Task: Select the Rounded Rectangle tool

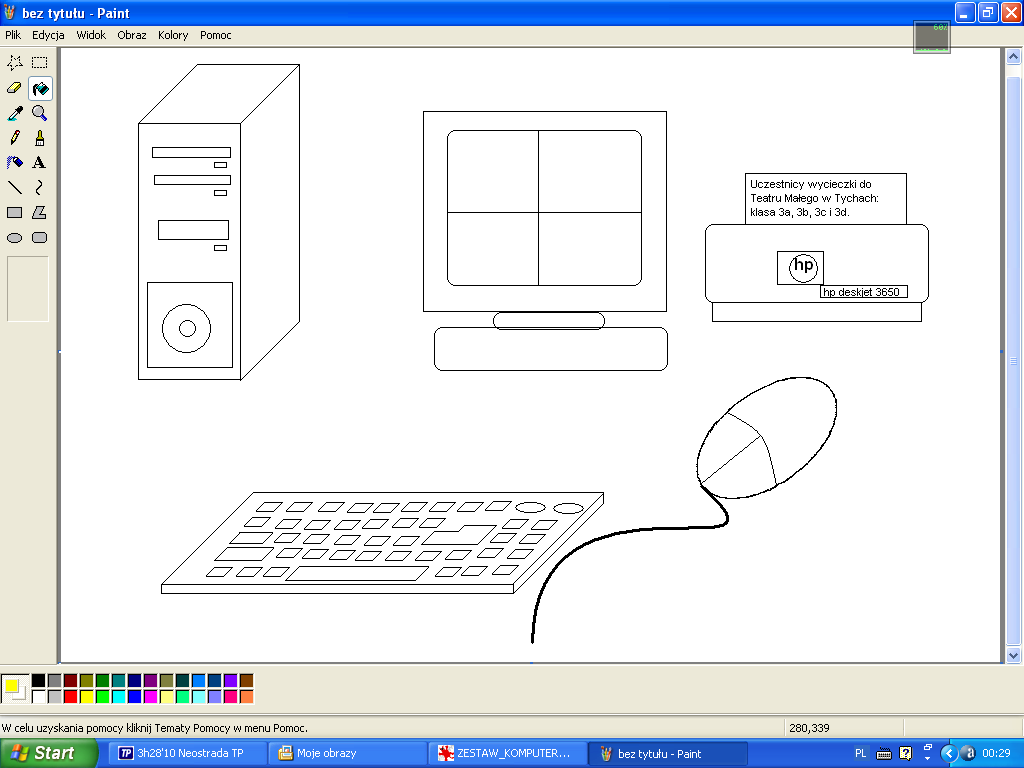Action: 40,238
